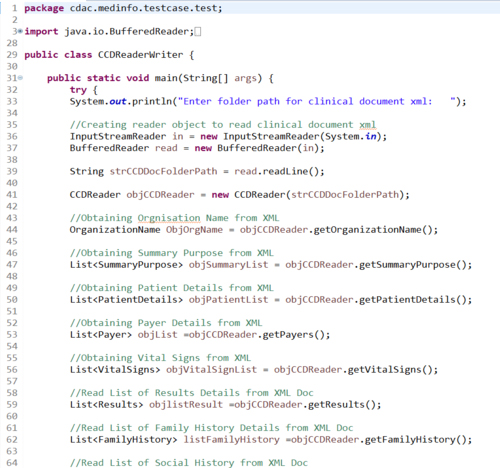Viewport: 500px width, 468px height.
Task: Click the getFamilyHistory() method call
Action: pos(416,440)
